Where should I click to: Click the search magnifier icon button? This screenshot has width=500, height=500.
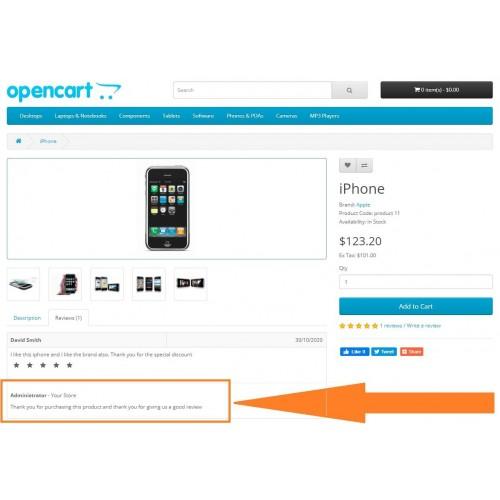(349, 90)
